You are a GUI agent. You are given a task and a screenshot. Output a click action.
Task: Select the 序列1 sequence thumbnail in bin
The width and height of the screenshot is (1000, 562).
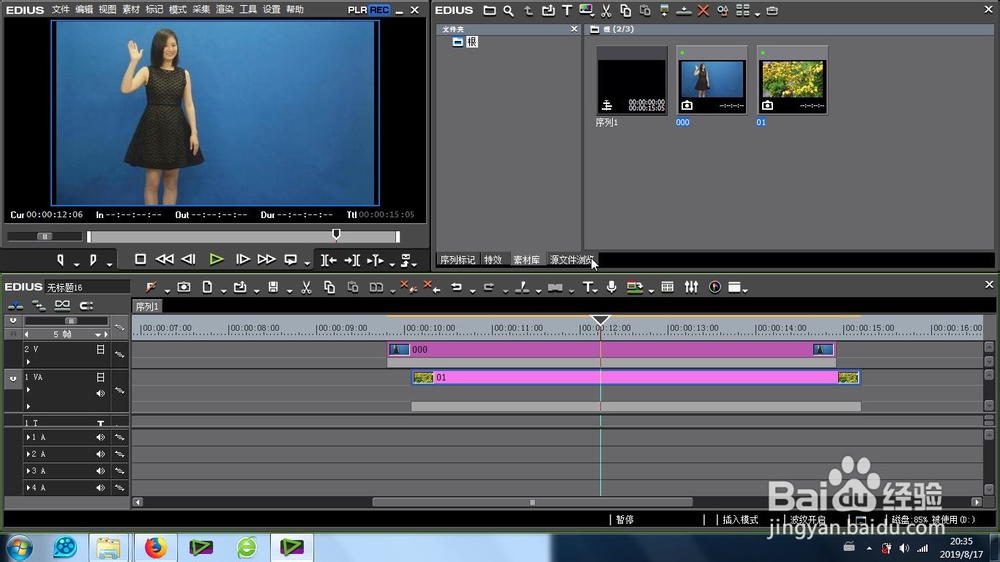(x=631, y=80)
